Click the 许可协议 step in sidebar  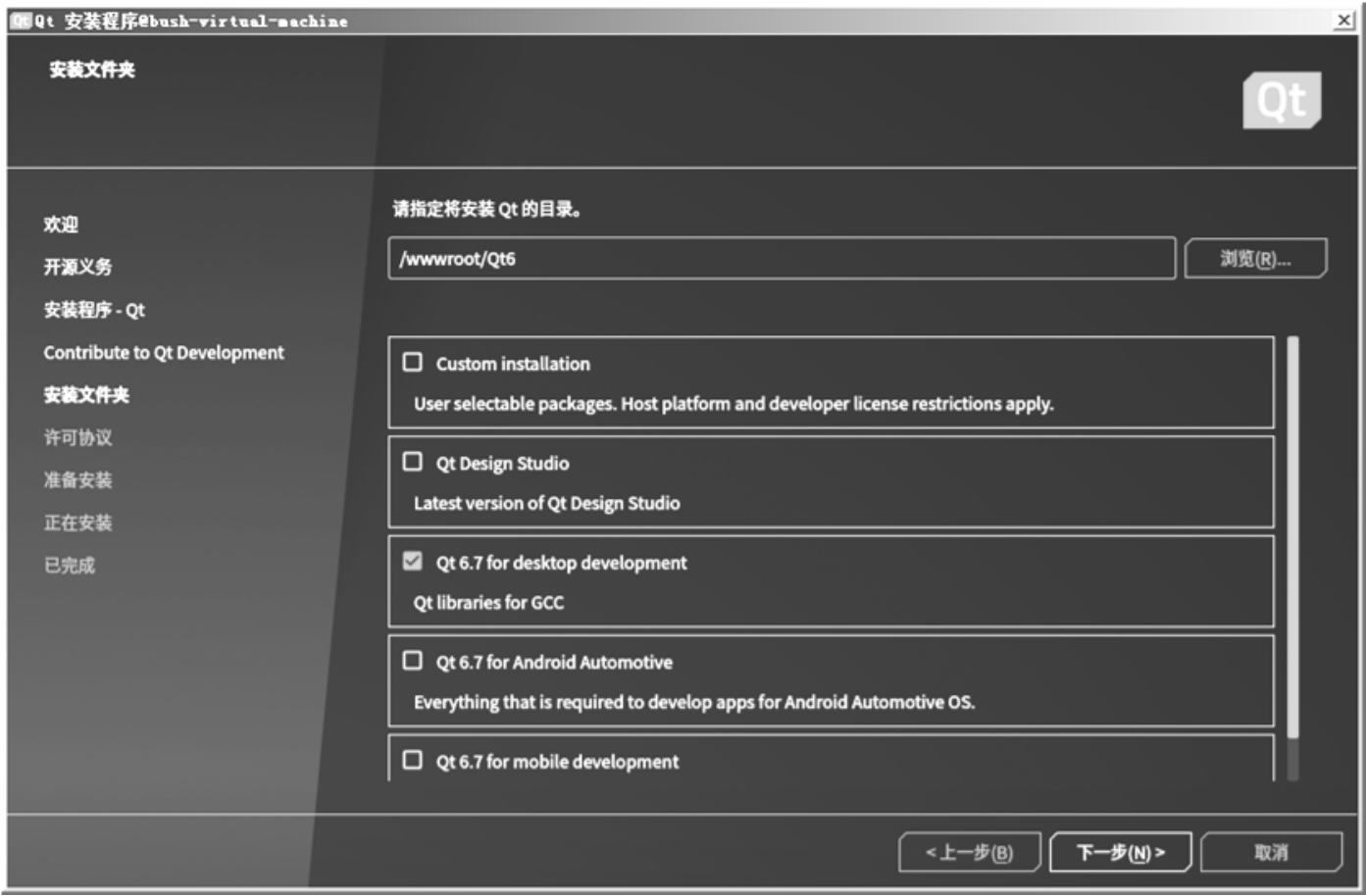pyautogui.click(x=77, y=437)
